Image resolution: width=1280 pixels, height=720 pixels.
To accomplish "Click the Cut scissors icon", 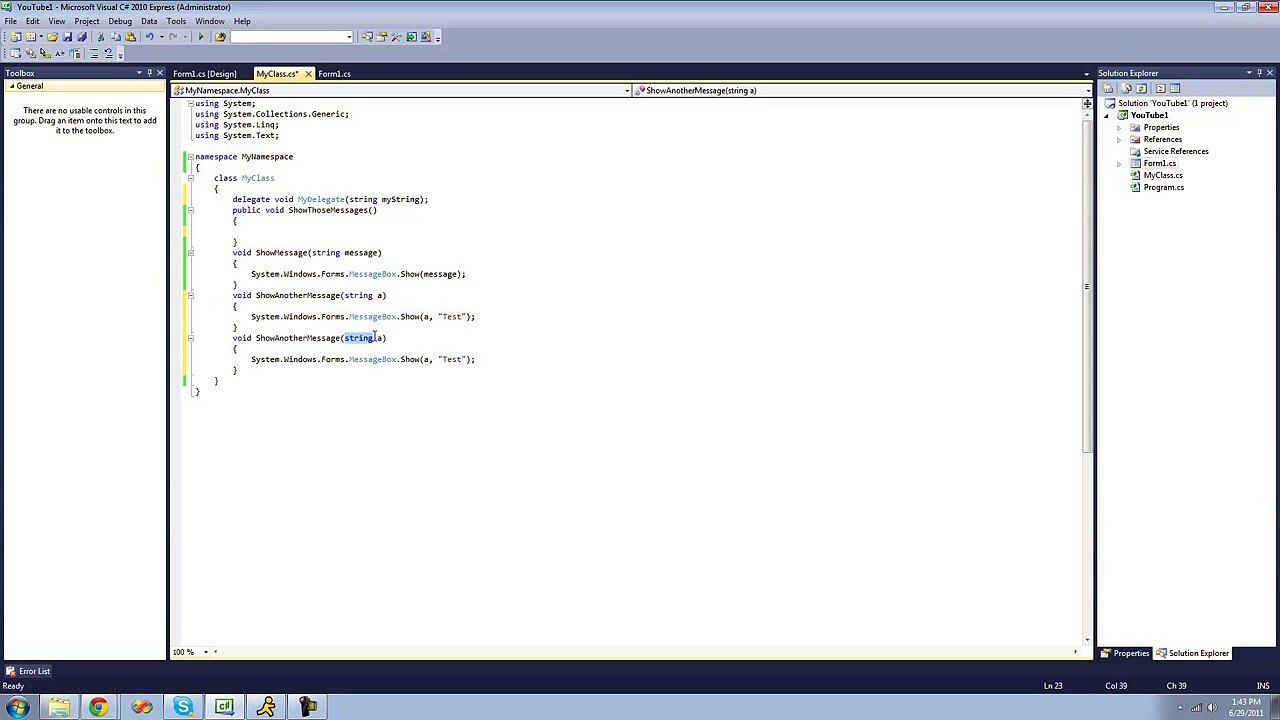I will tap(101, 37).
